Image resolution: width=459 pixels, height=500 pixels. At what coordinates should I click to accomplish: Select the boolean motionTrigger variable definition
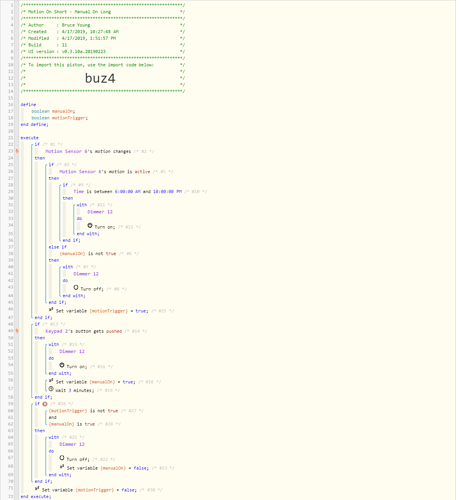[x=59, y=118]
